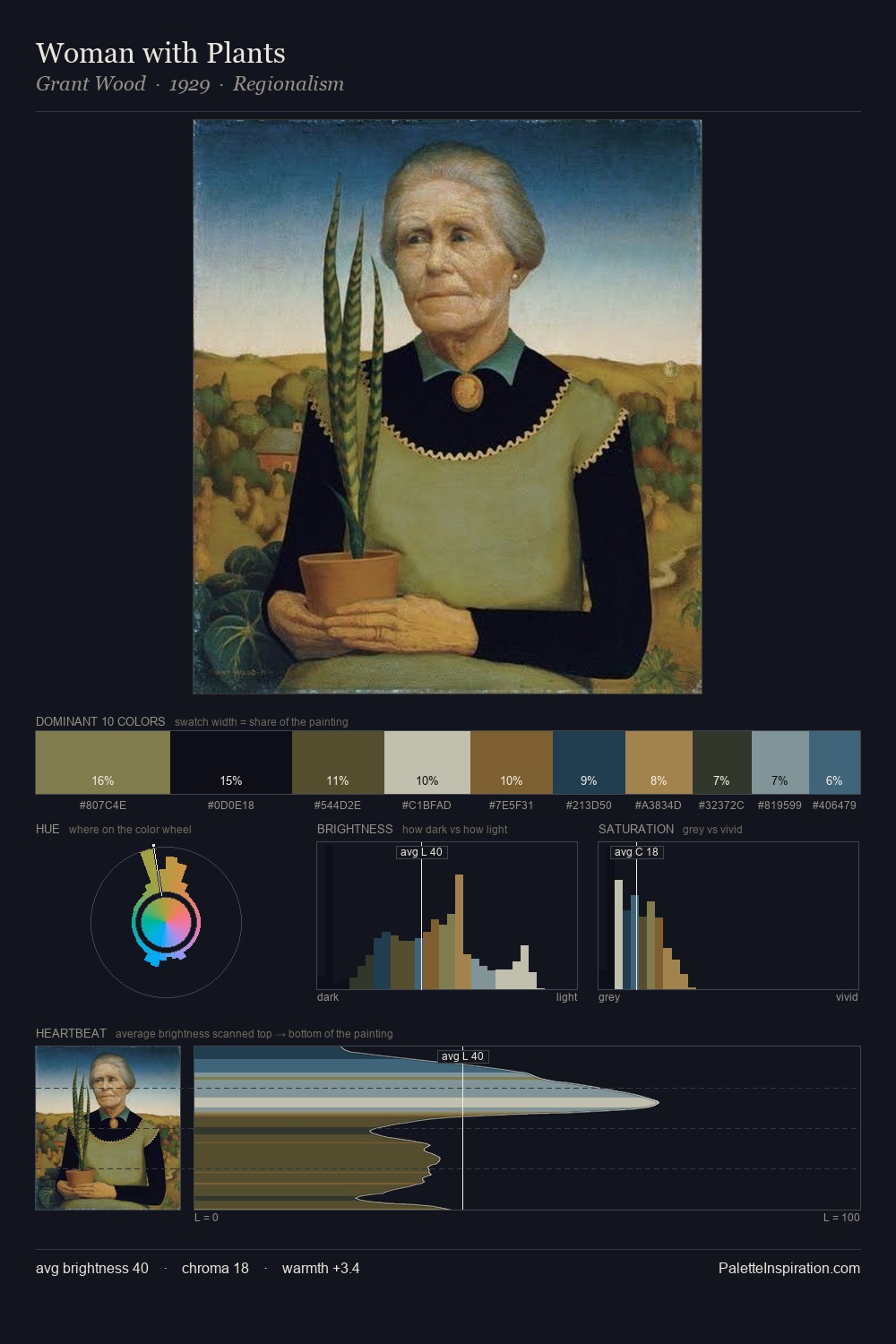Click the heartbeat brightness profile chart
Viewport: 896px width, 1344px height.
tap(527, 1128)
